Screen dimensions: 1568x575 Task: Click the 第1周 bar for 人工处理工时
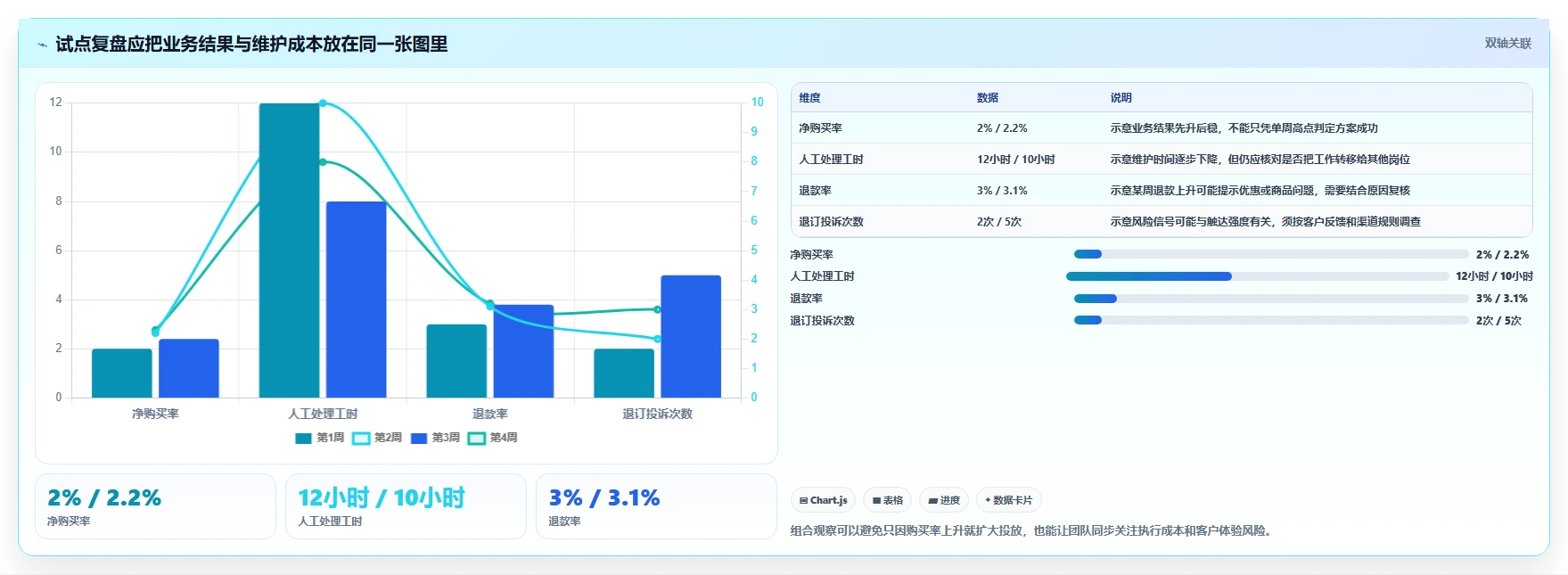289,251
